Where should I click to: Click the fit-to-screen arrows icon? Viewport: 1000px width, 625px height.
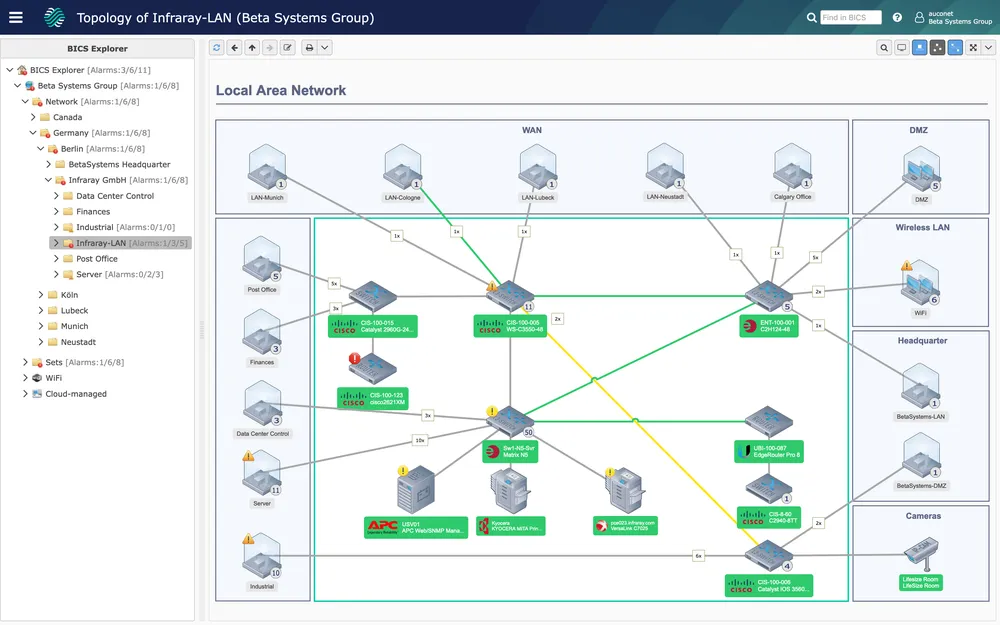(x=973, y=47)
